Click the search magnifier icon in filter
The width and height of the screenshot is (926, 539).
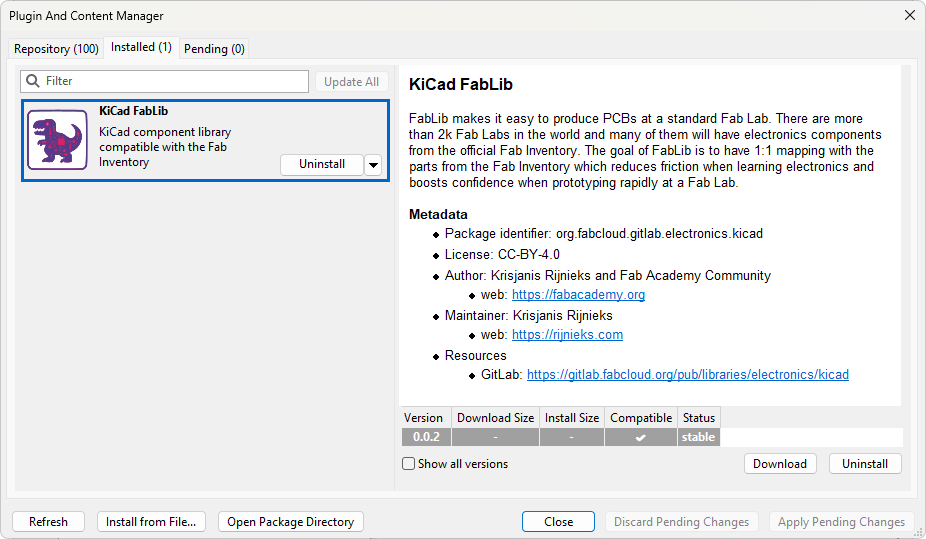[33, 81]
